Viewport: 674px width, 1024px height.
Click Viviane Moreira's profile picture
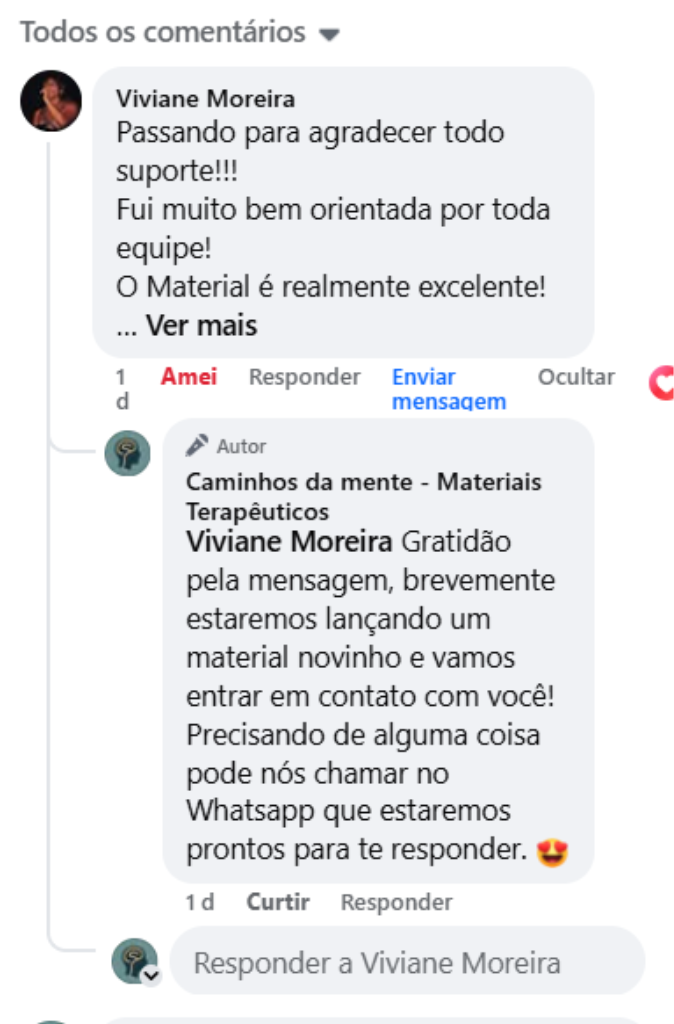[x=51, y=100]
